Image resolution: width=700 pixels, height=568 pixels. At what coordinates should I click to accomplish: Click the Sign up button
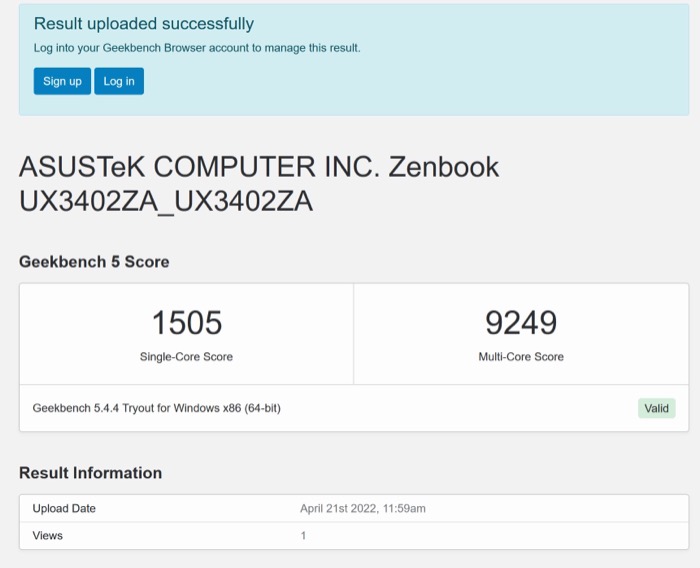[x=62, y=81]
